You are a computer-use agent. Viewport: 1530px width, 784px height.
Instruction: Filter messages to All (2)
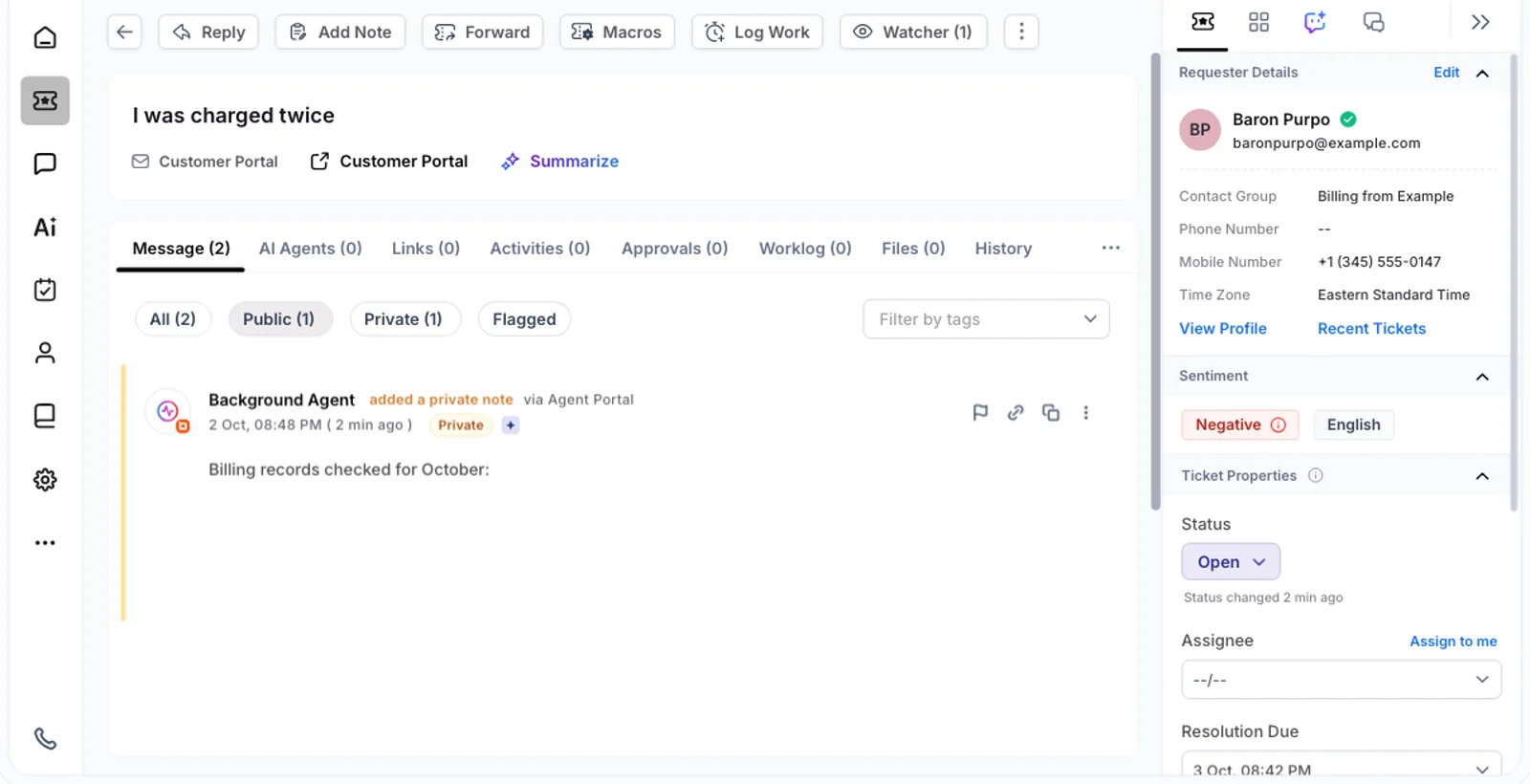coord(172,318)
